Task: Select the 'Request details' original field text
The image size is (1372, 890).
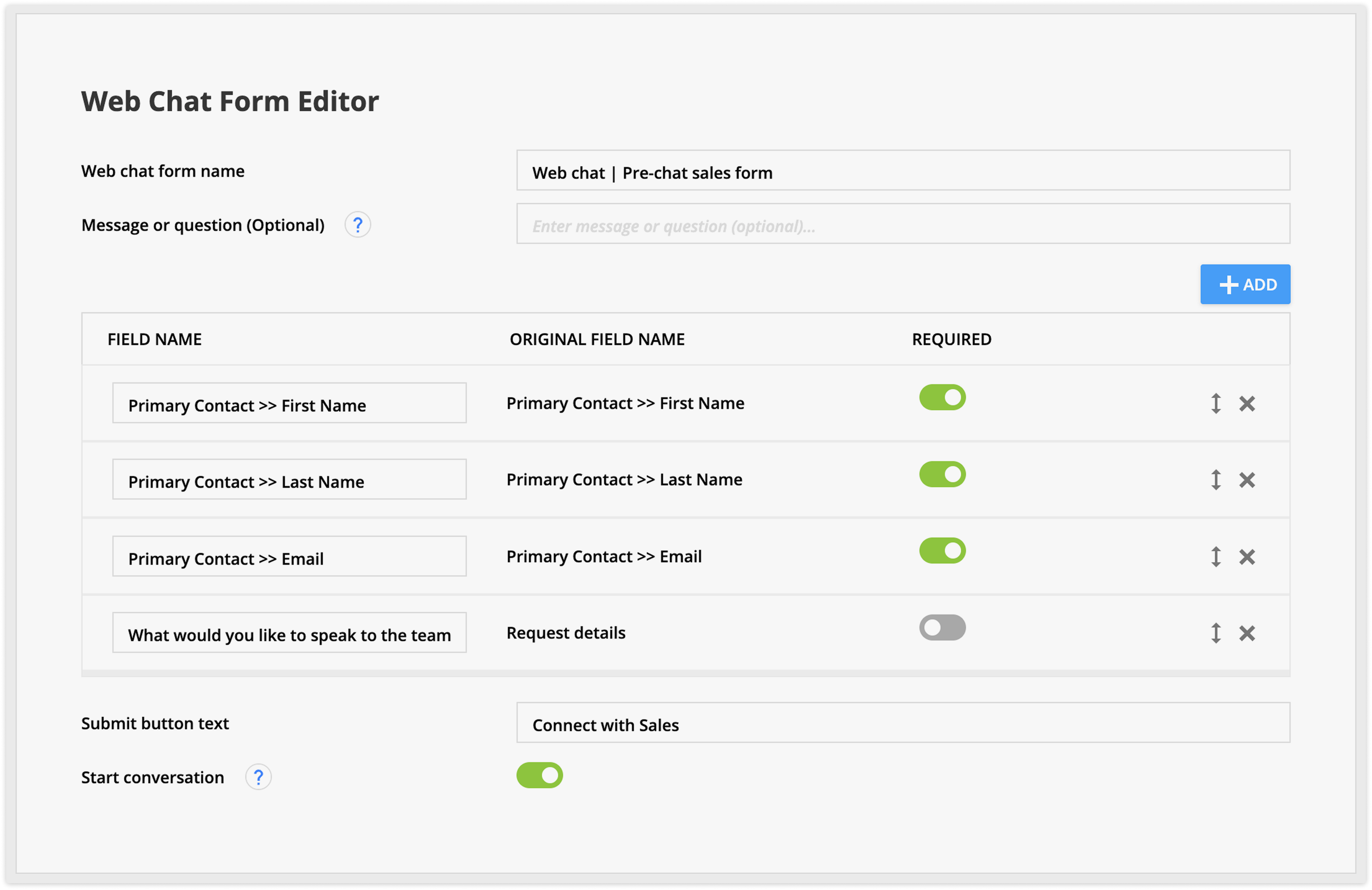Action: click(566, 633)
